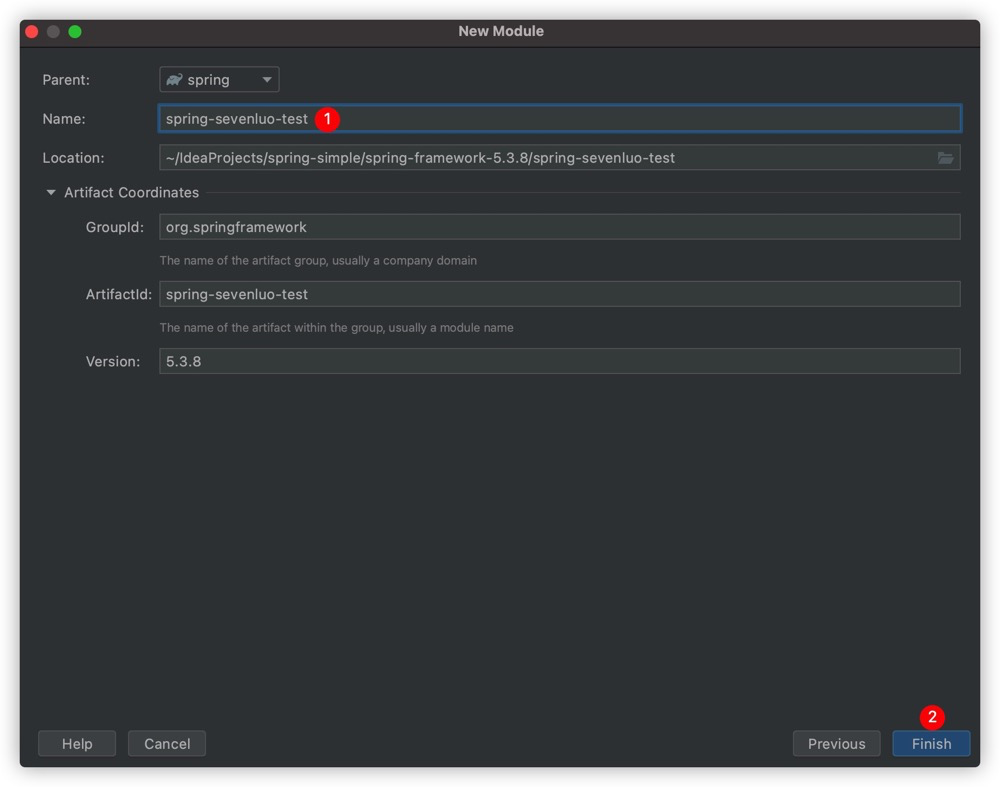The height and width of the screenshot is (787, 1000).
Task: Click Finish to create the module
Action: (x=931, y=744)
